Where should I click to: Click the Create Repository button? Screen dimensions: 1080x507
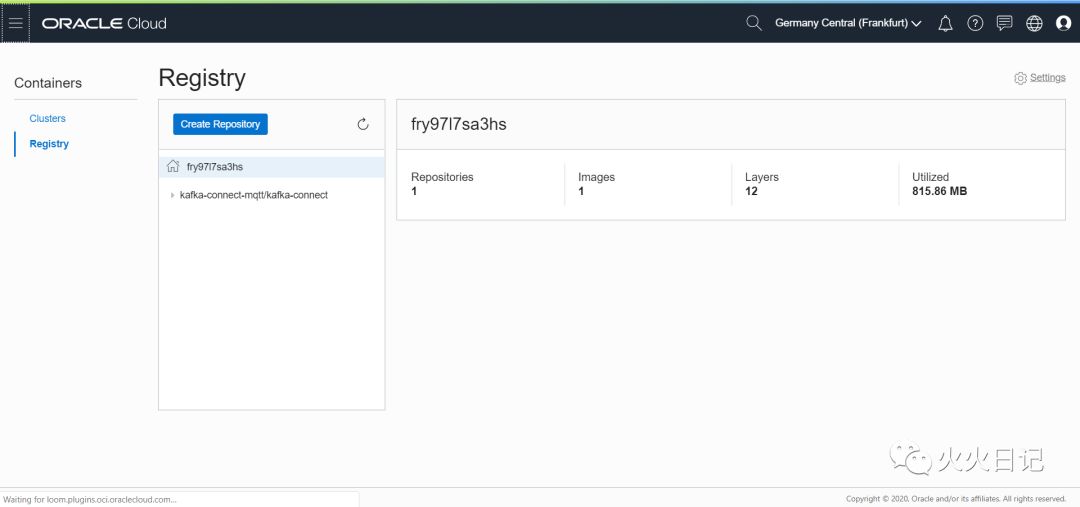click(220, 124)
